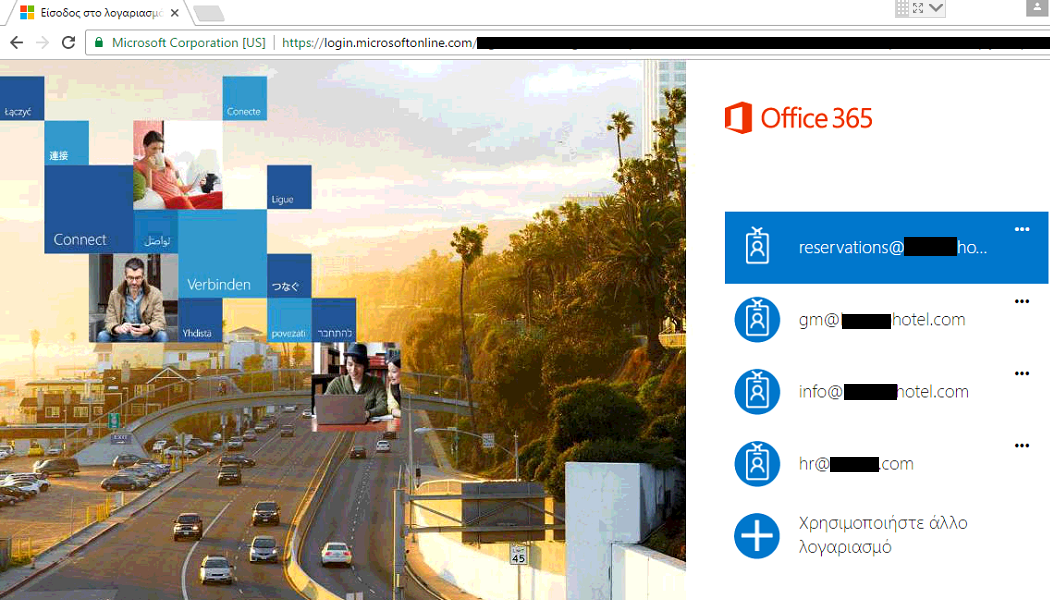Image resolution: width=1050 pixels, height=600 pixels.
Task: Click 'Χρησιμοποιήστε άλλο λογαριασμό' link
Action: point(883,534)
